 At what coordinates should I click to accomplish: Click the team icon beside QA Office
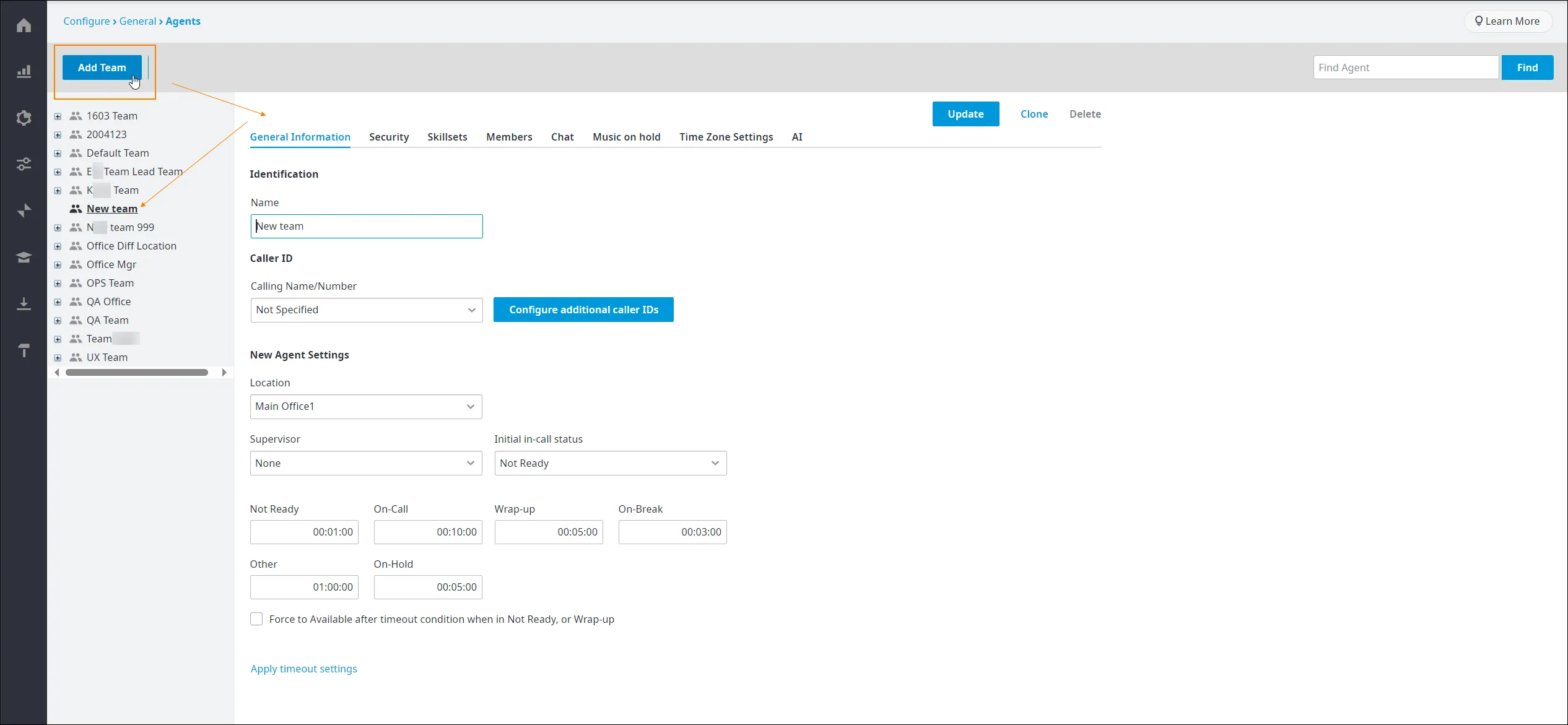pos(76,302)
